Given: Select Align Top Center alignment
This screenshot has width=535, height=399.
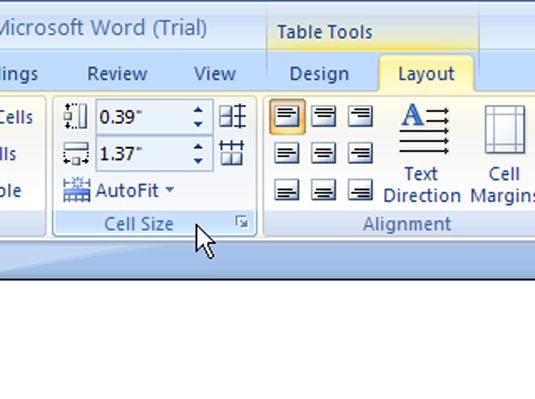Looking at the screenshot, I should coord(323,116).
